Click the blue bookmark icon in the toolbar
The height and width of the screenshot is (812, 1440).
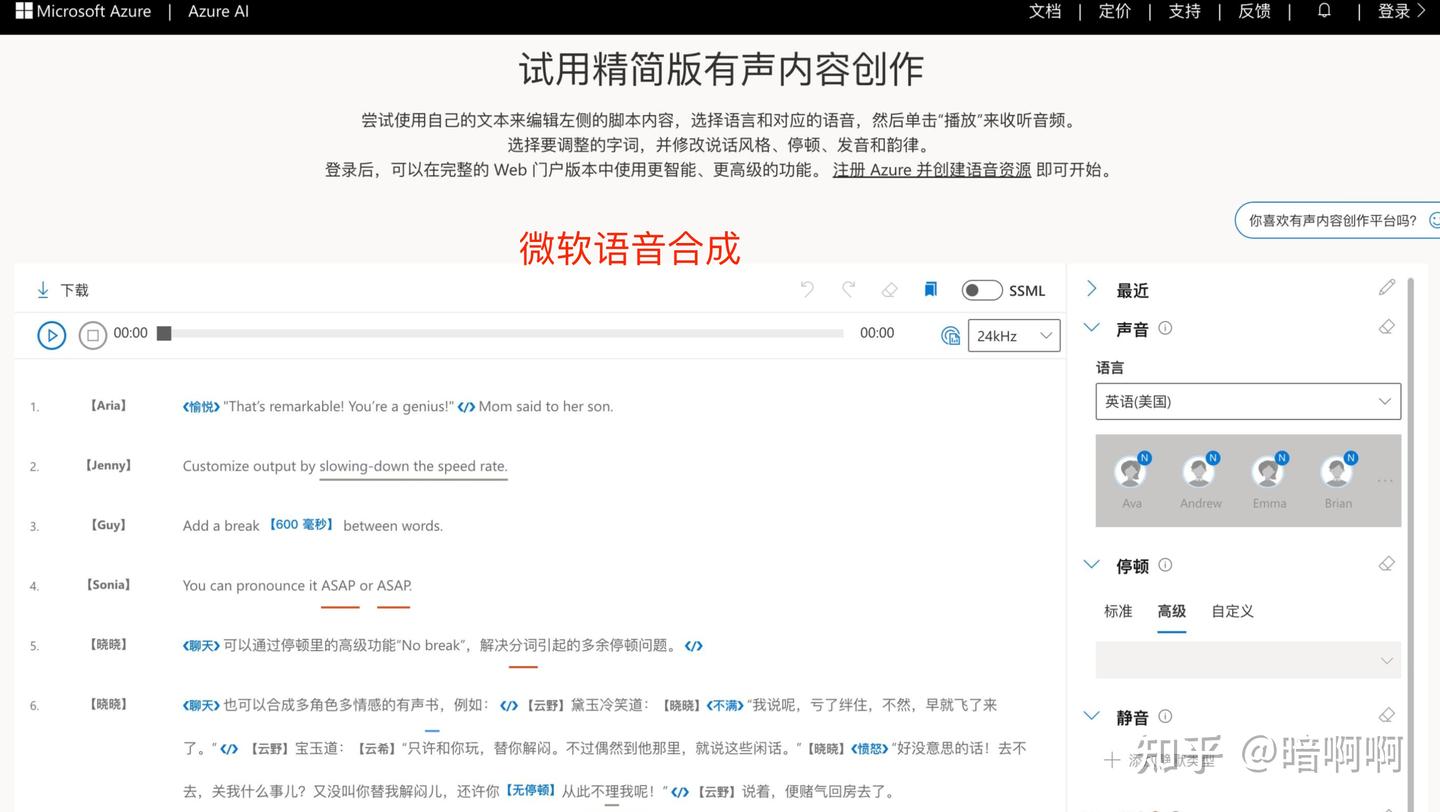coord(930,289)
